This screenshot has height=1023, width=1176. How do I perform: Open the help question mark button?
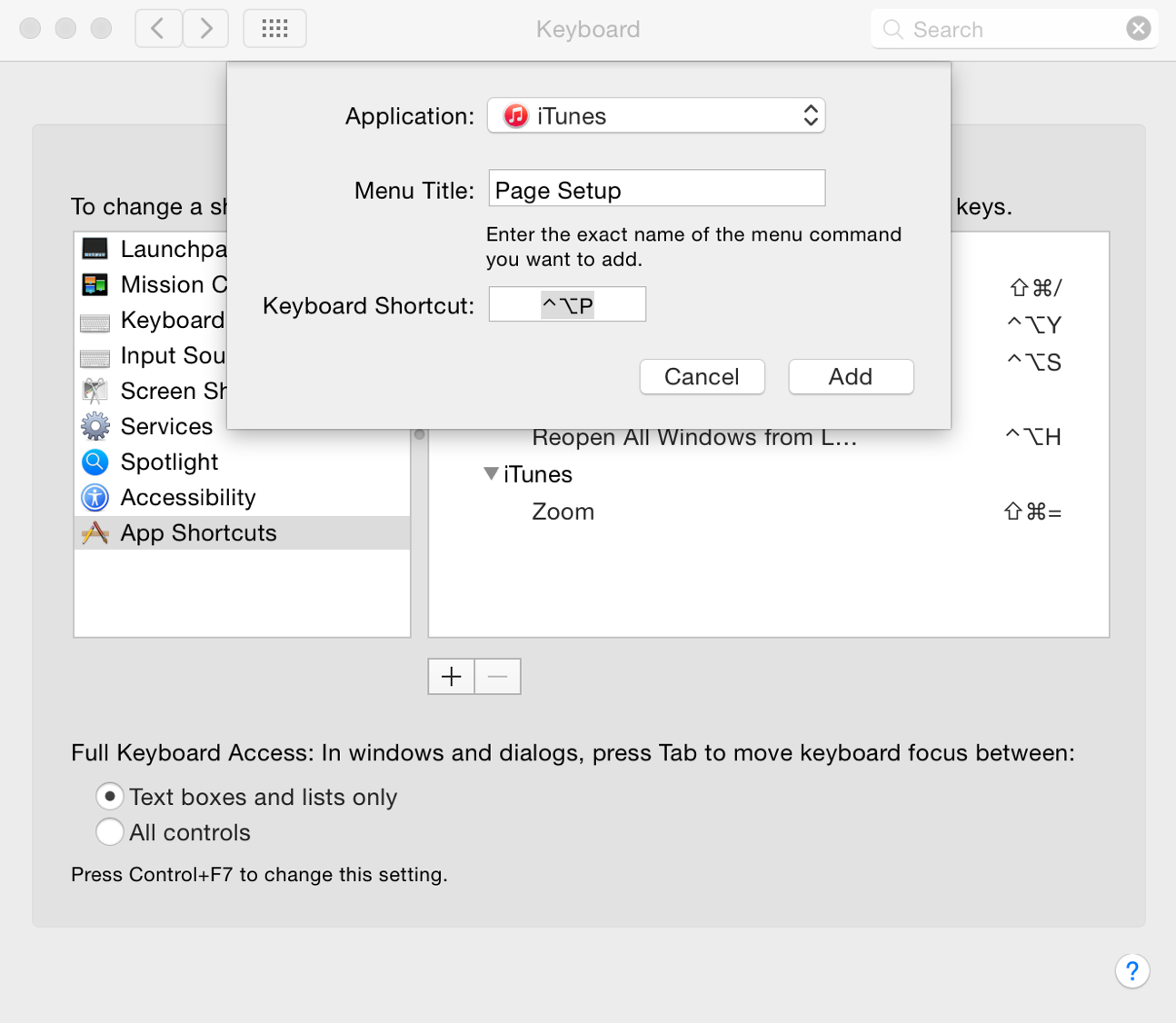tap(1132, 971)
